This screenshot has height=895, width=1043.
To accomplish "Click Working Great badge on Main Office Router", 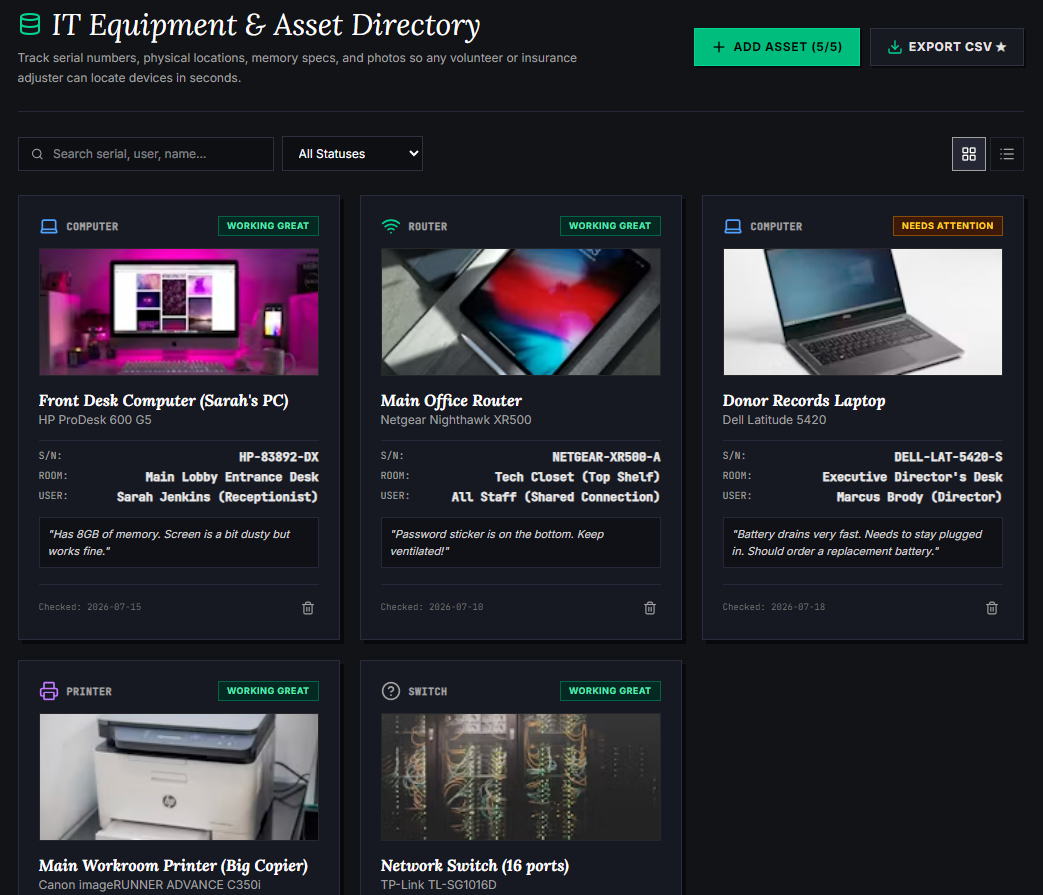I will point(610,226).
